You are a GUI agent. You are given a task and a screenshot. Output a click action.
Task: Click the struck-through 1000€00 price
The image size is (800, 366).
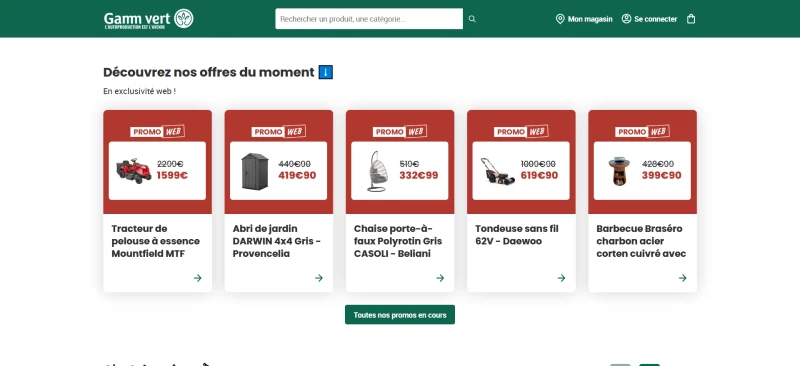537,164
